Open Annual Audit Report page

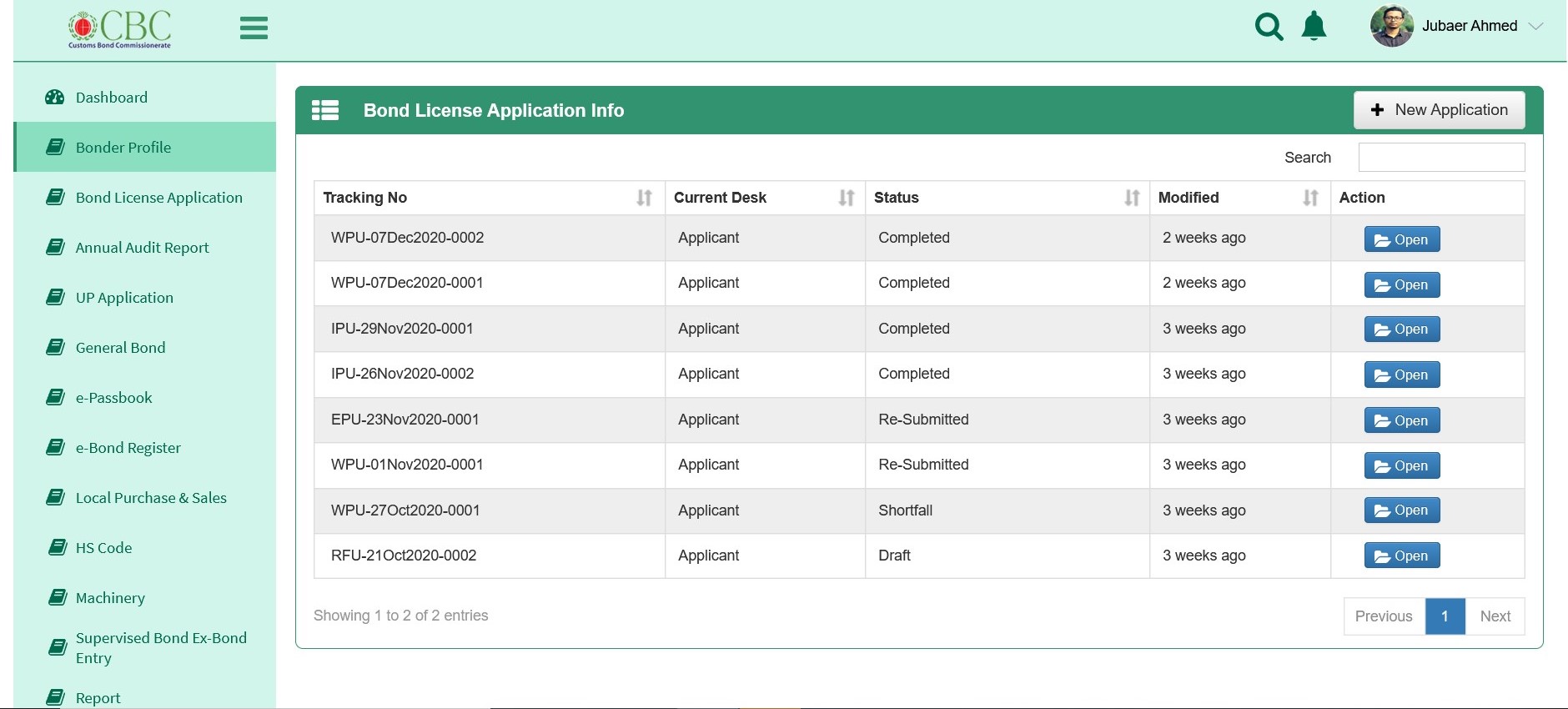pyautogui.click(x=144, y=248)
